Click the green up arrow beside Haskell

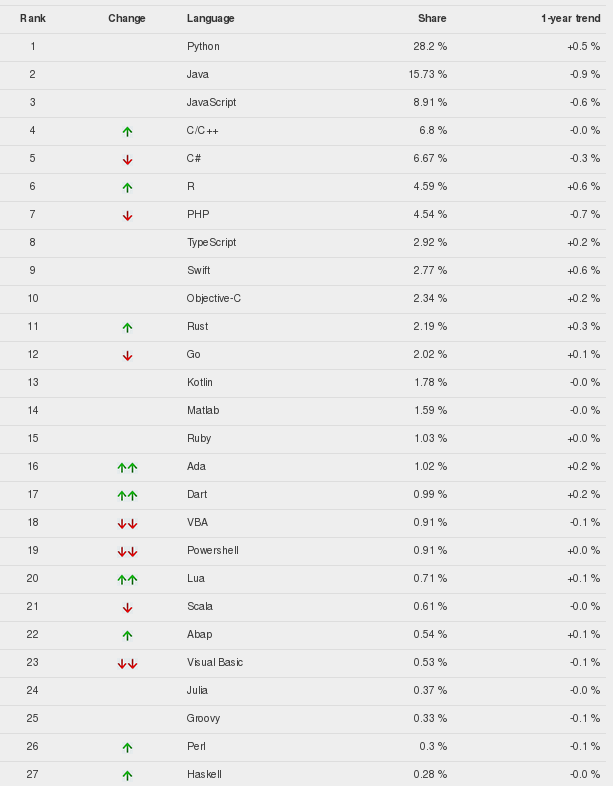[x=127, y=775]
